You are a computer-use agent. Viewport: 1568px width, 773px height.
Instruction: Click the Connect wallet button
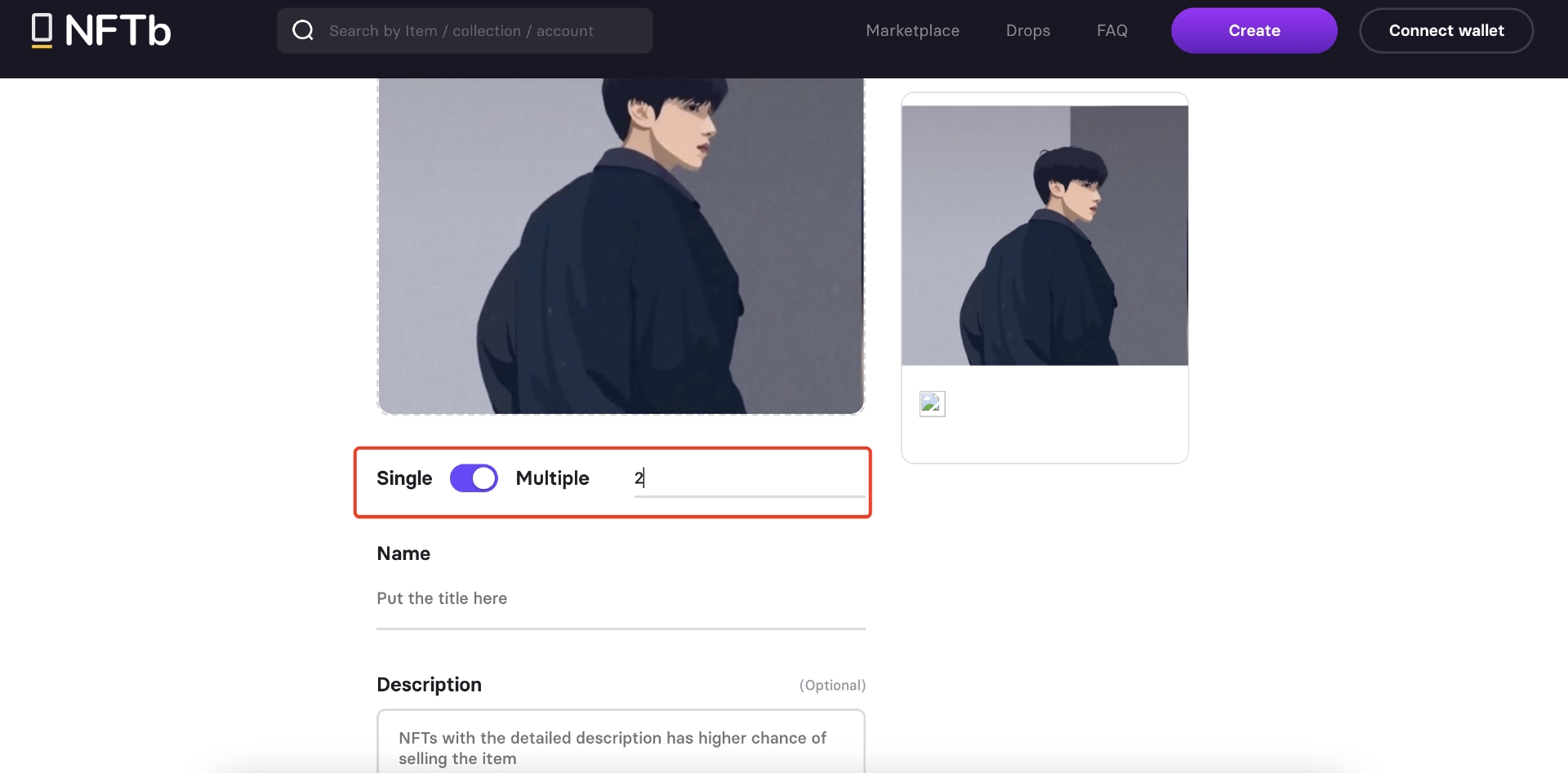click(x=1445, y=30)
